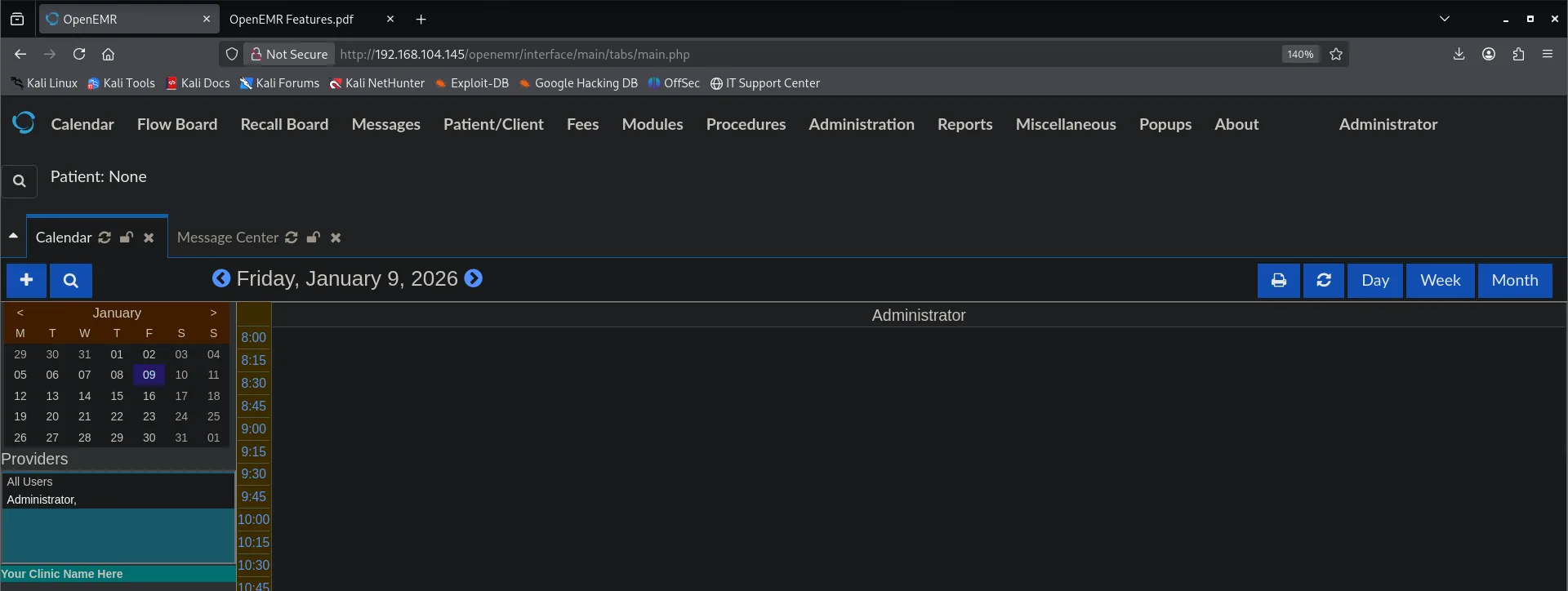Search appointments with the blue magnifier button
This screenshot has height=591, width=1568.
coord(71,280)
